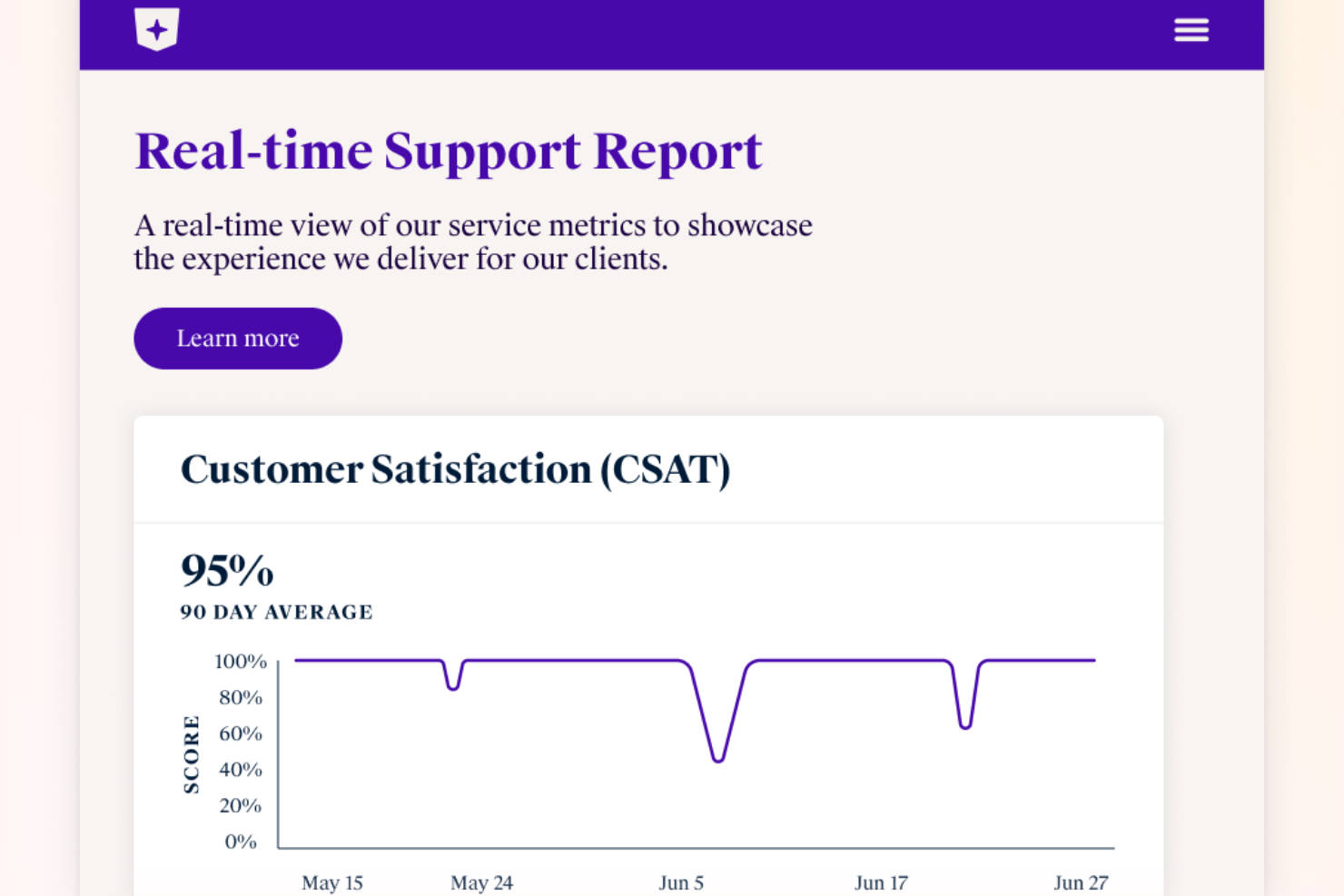The height and width of the screenshot is (896, 1344).
Task: Click the small dip near May 24
Action: pos(453,686)
